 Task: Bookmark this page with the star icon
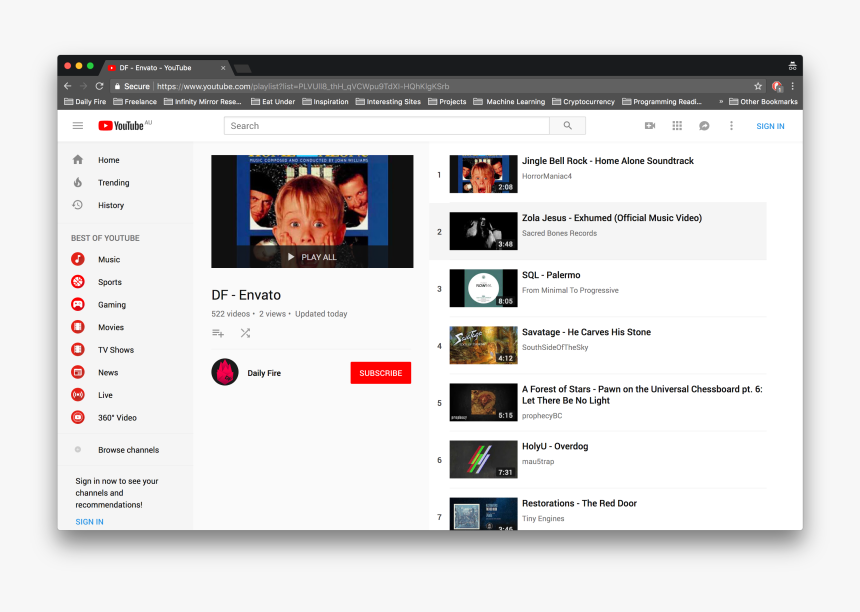tap(758, 86)
